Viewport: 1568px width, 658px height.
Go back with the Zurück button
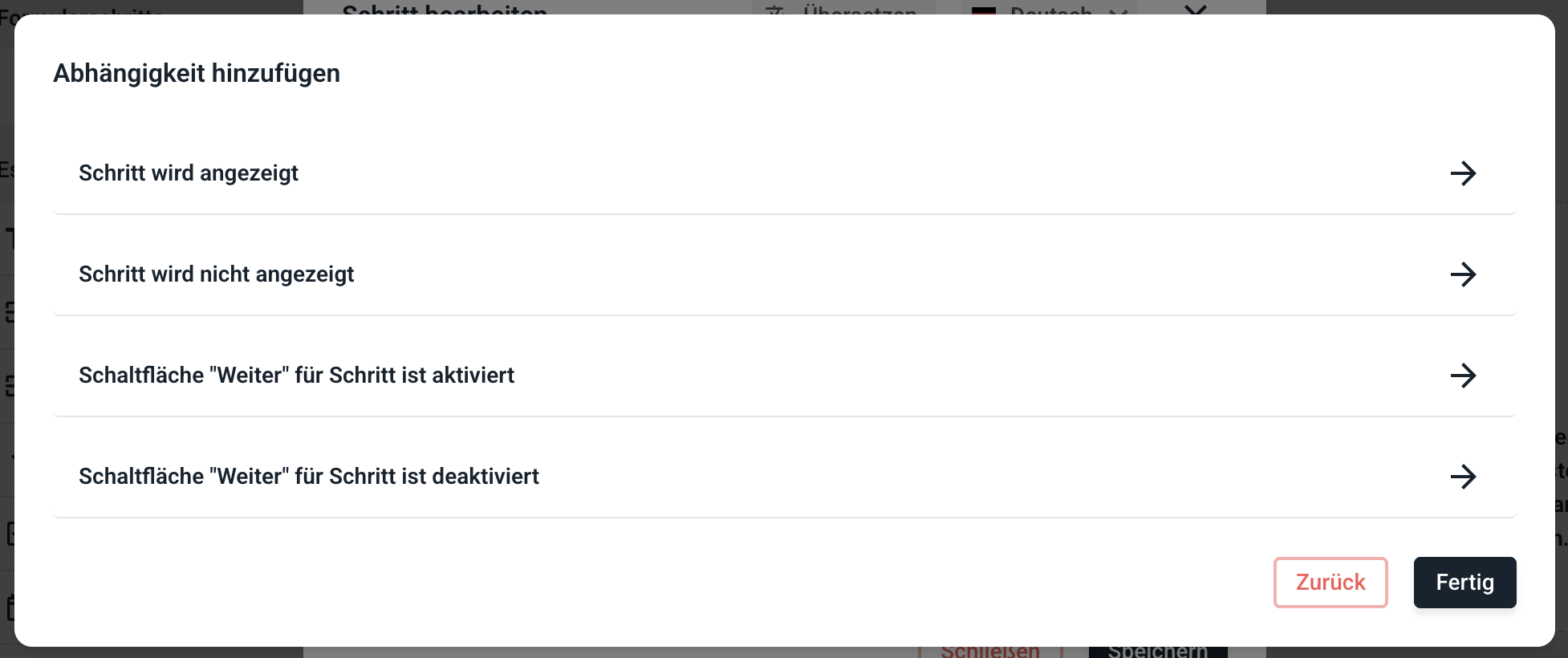coord(1330,583)
